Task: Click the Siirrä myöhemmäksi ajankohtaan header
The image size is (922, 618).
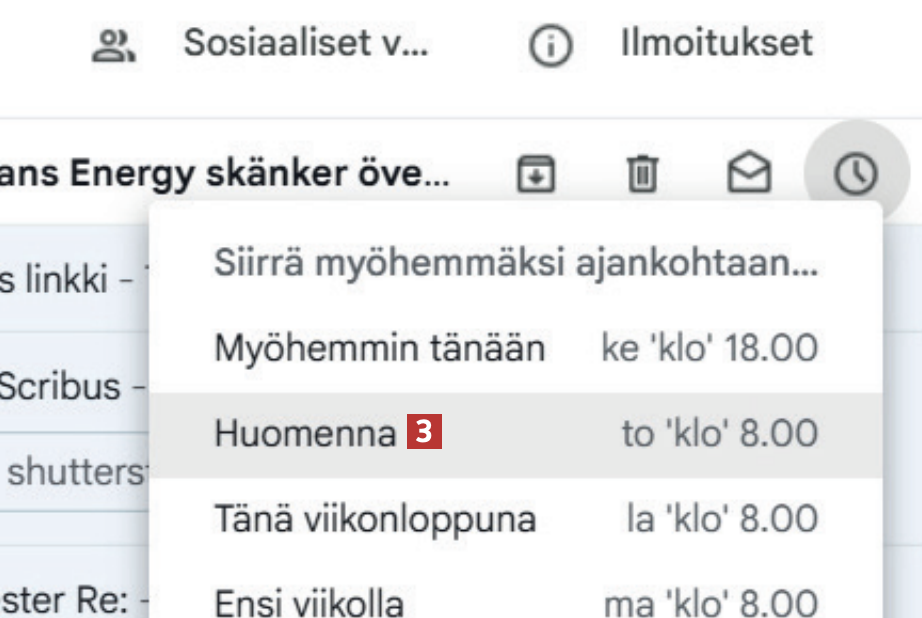Action: click(x=516, y=265)
